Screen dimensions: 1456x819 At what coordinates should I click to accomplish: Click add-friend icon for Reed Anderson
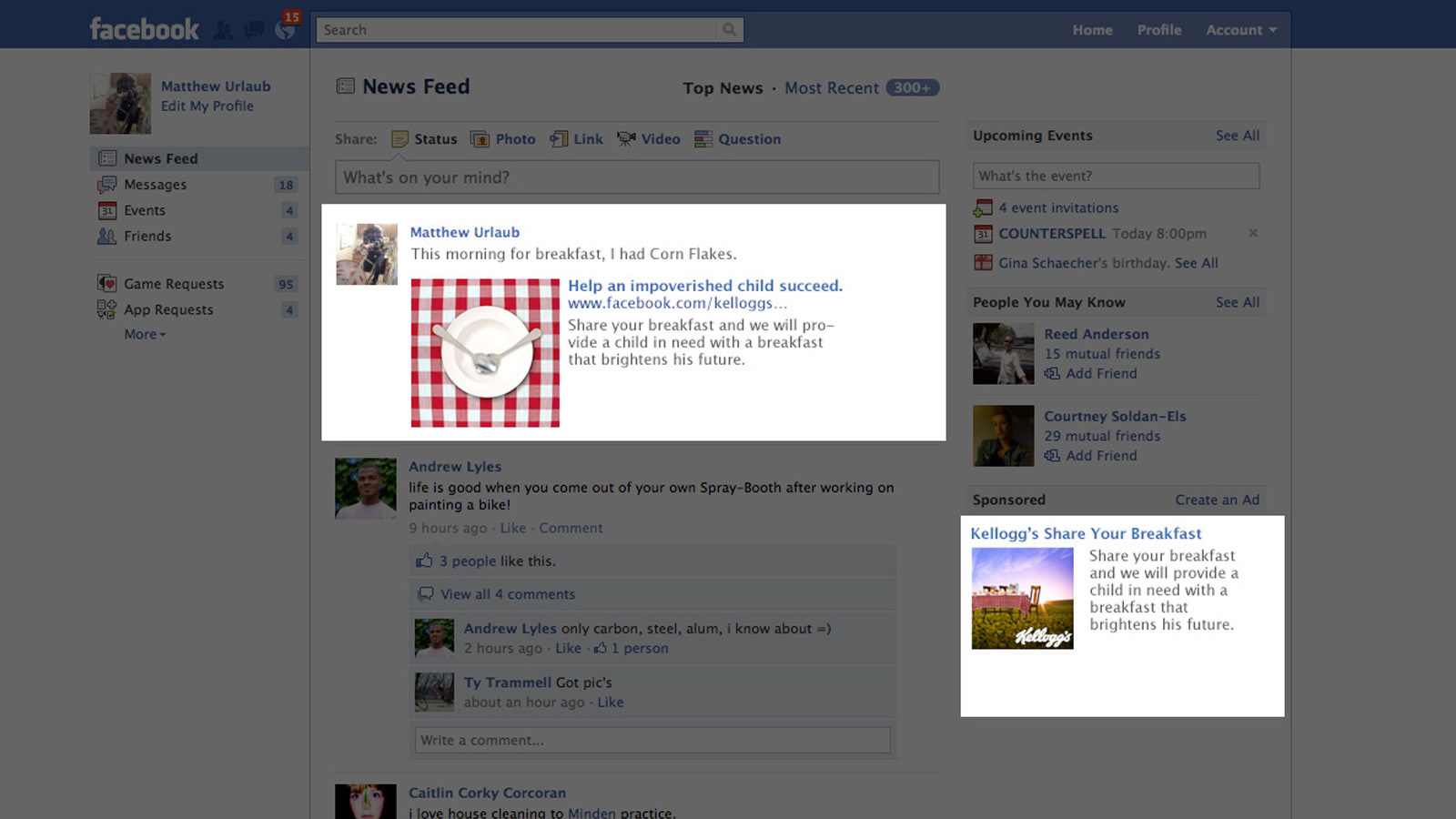1052,374
